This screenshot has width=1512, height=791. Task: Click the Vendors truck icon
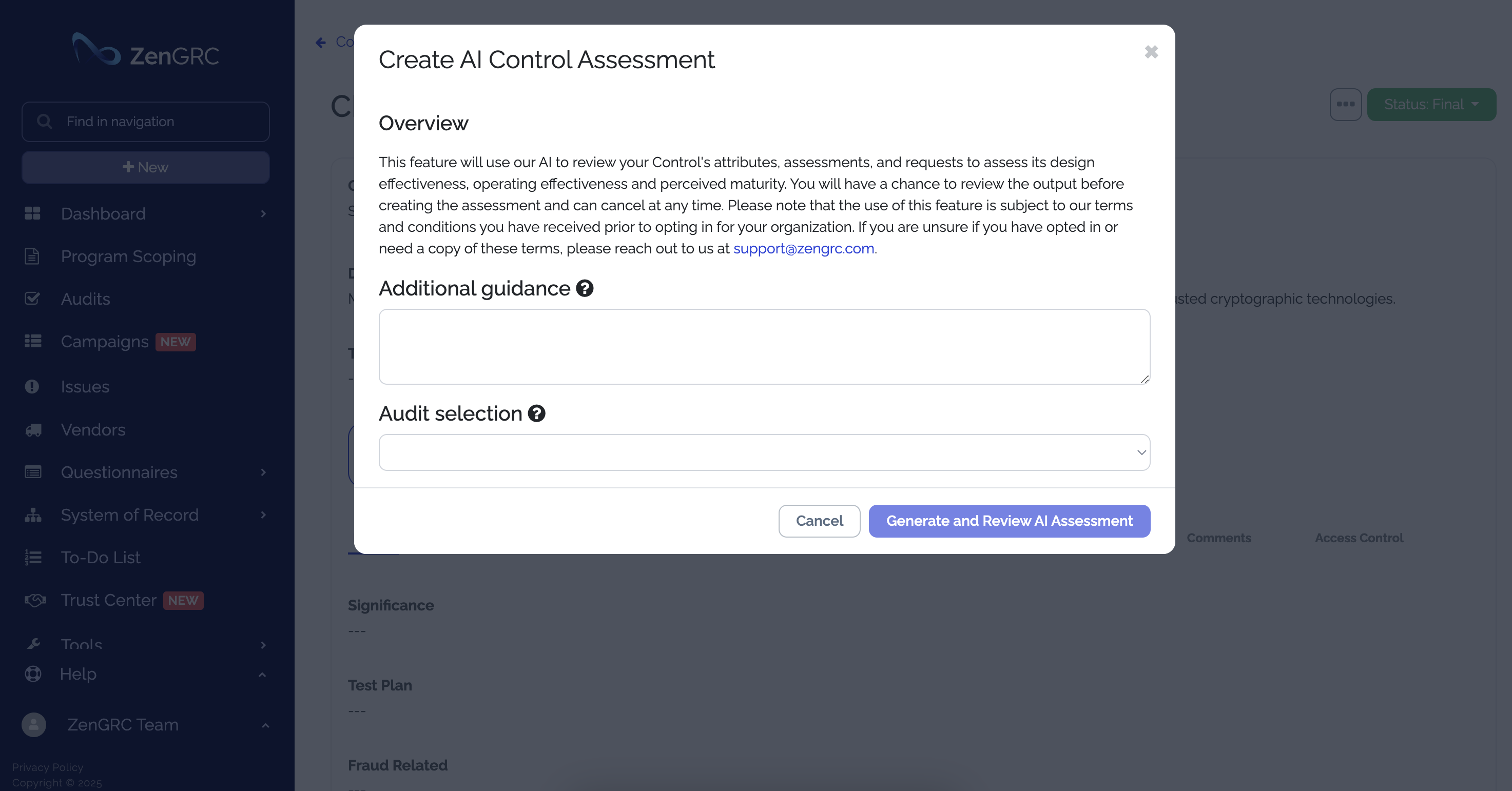[33, 429]
